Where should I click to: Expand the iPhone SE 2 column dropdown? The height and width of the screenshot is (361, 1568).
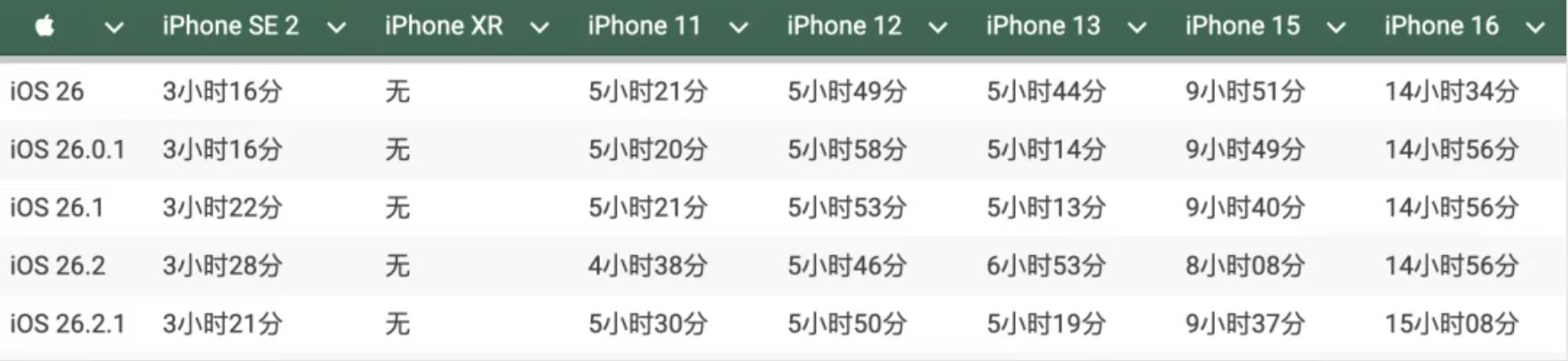(x=336, y=28)
